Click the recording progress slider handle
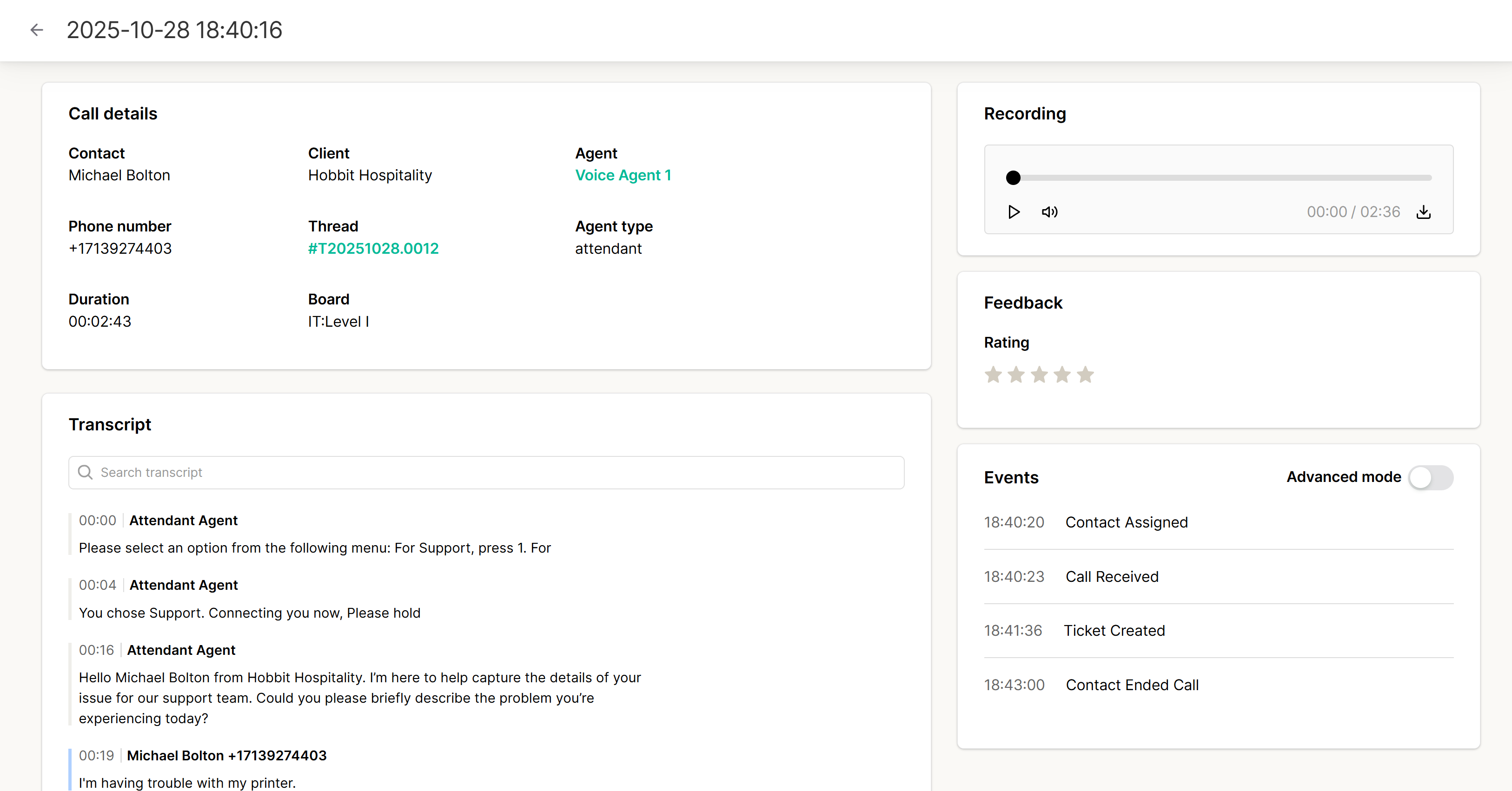1512x791 pixels. point(1013,178)
